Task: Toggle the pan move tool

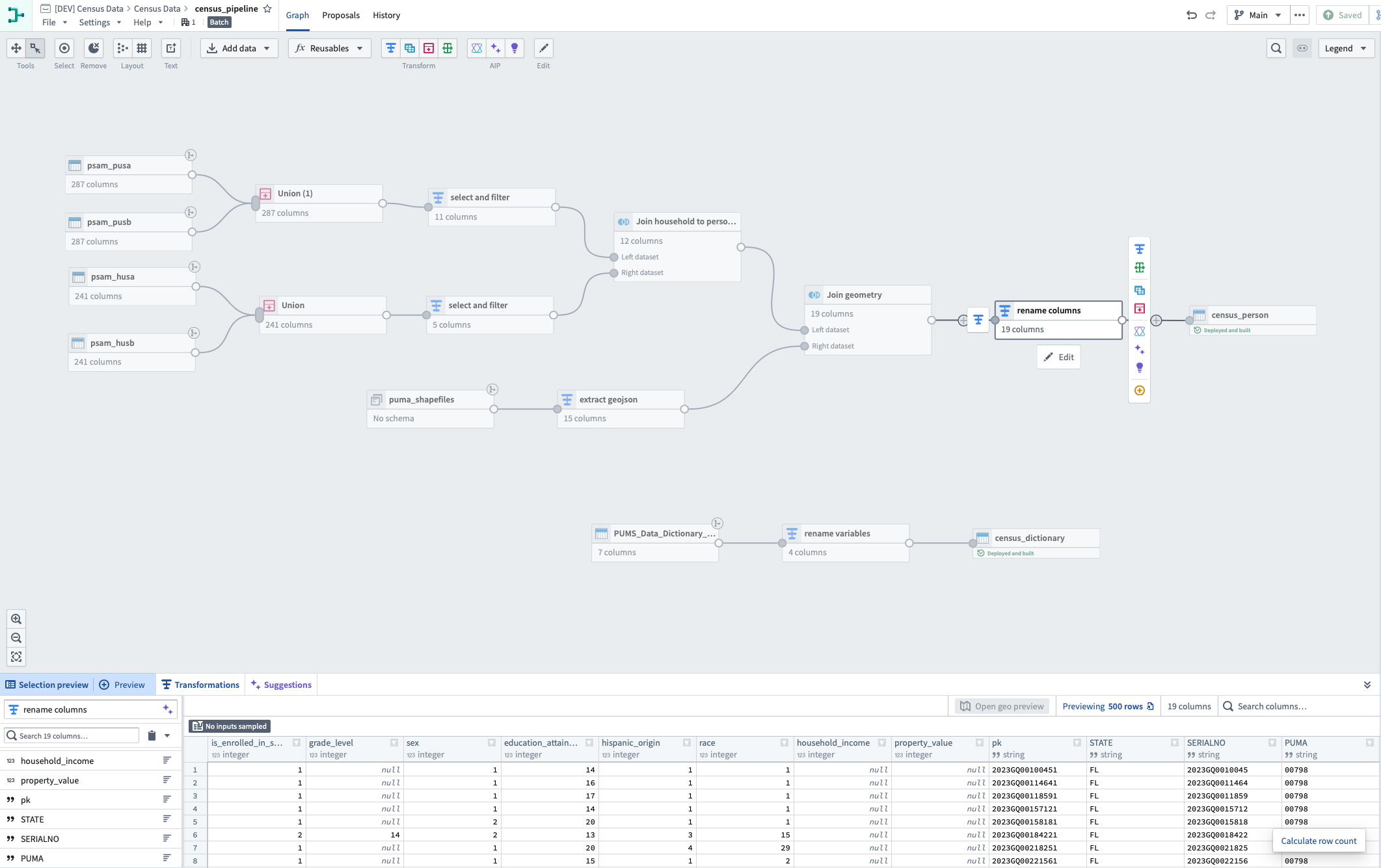Action: (16, 48)
